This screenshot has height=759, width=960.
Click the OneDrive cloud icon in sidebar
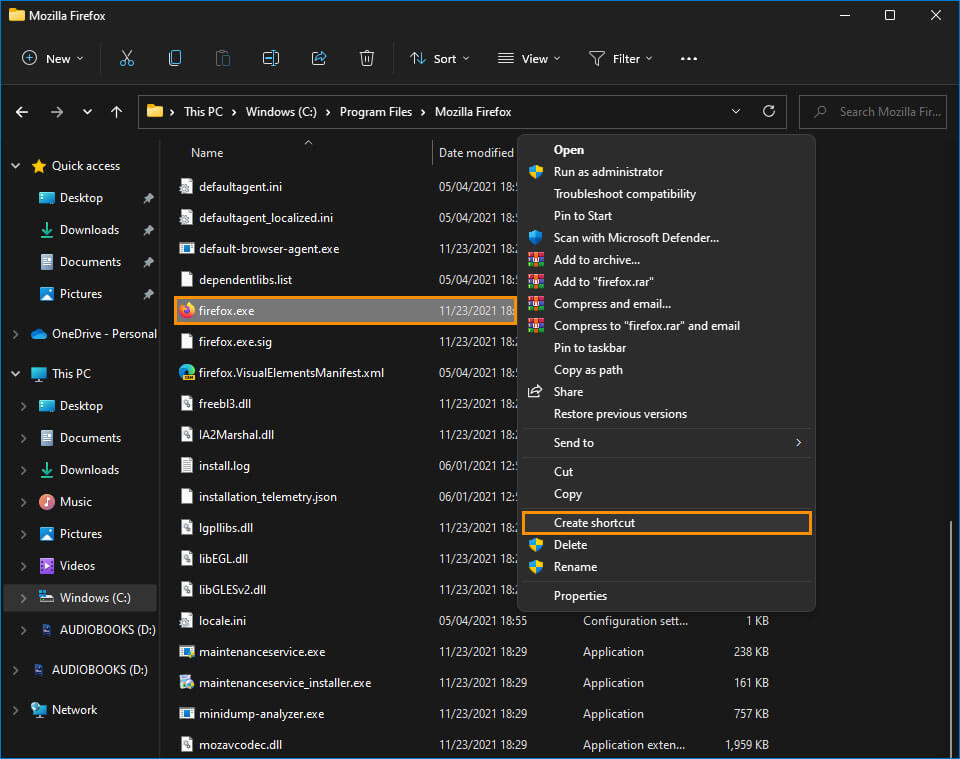[x=39, y=334]
